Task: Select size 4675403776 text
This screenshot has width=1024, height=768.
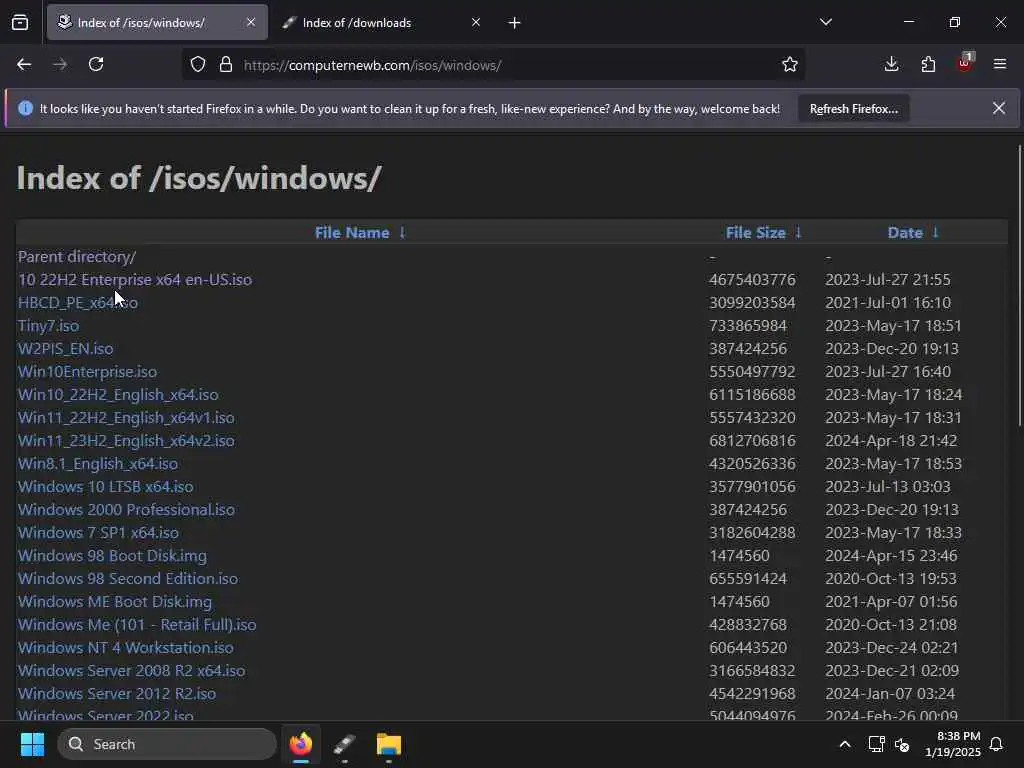Action: pos(752,280)
